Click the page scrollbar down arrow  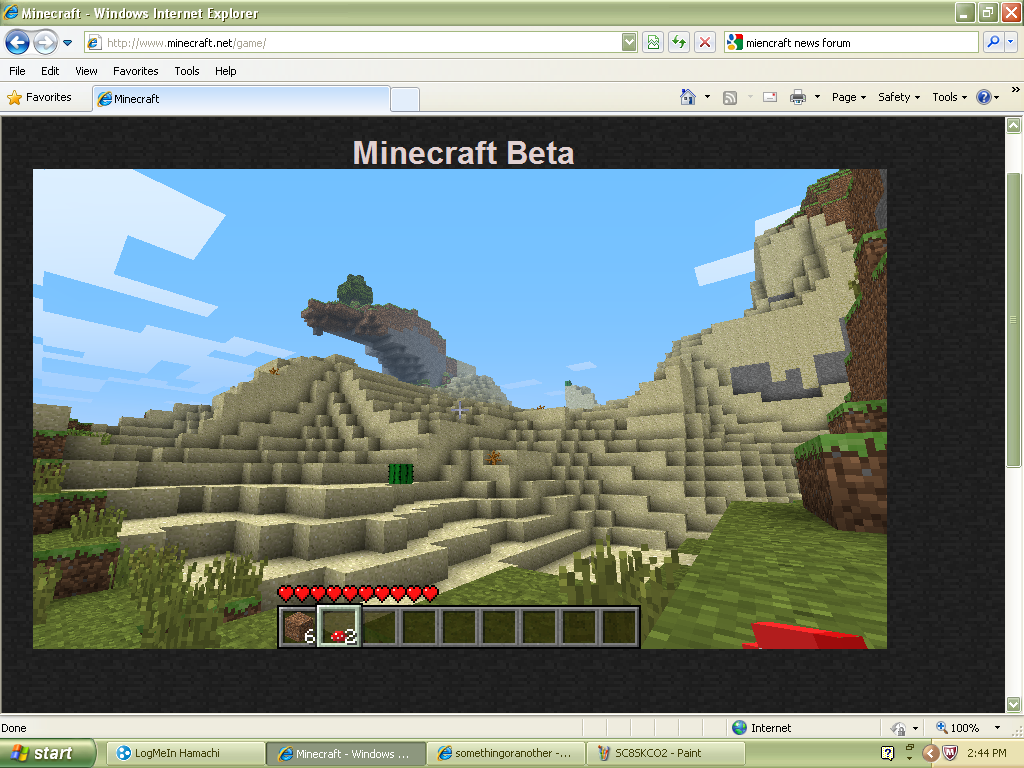coord(1014,703)
